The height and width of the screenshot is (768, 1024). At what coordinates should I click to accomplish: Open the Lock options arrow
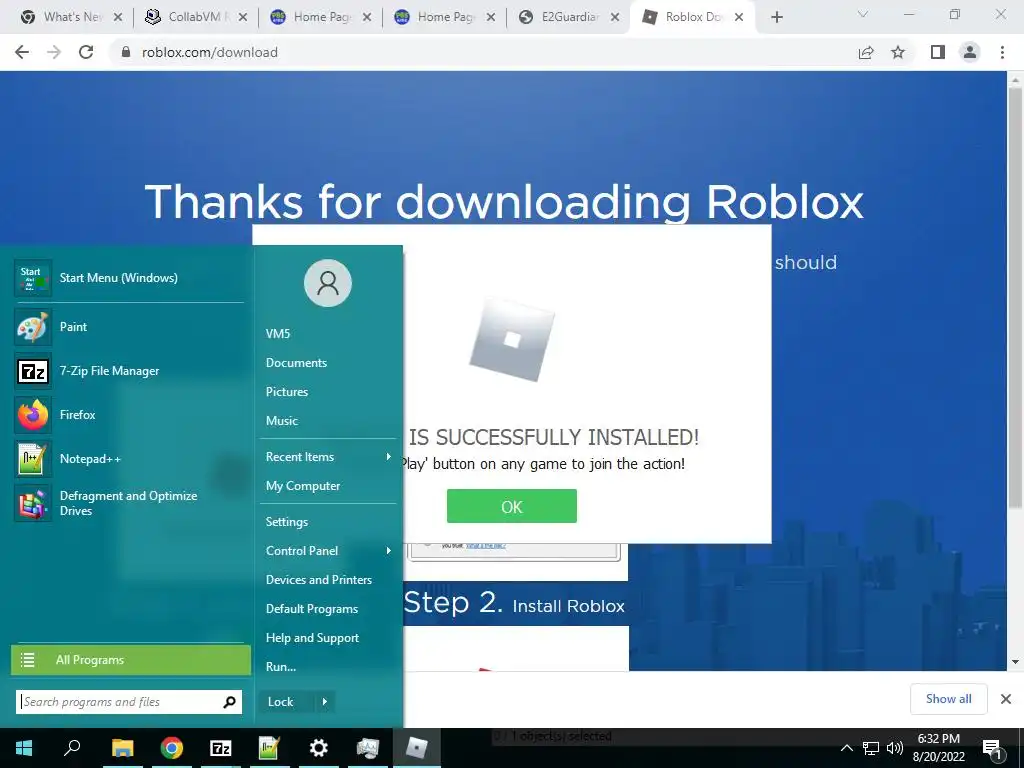[325, 702]
